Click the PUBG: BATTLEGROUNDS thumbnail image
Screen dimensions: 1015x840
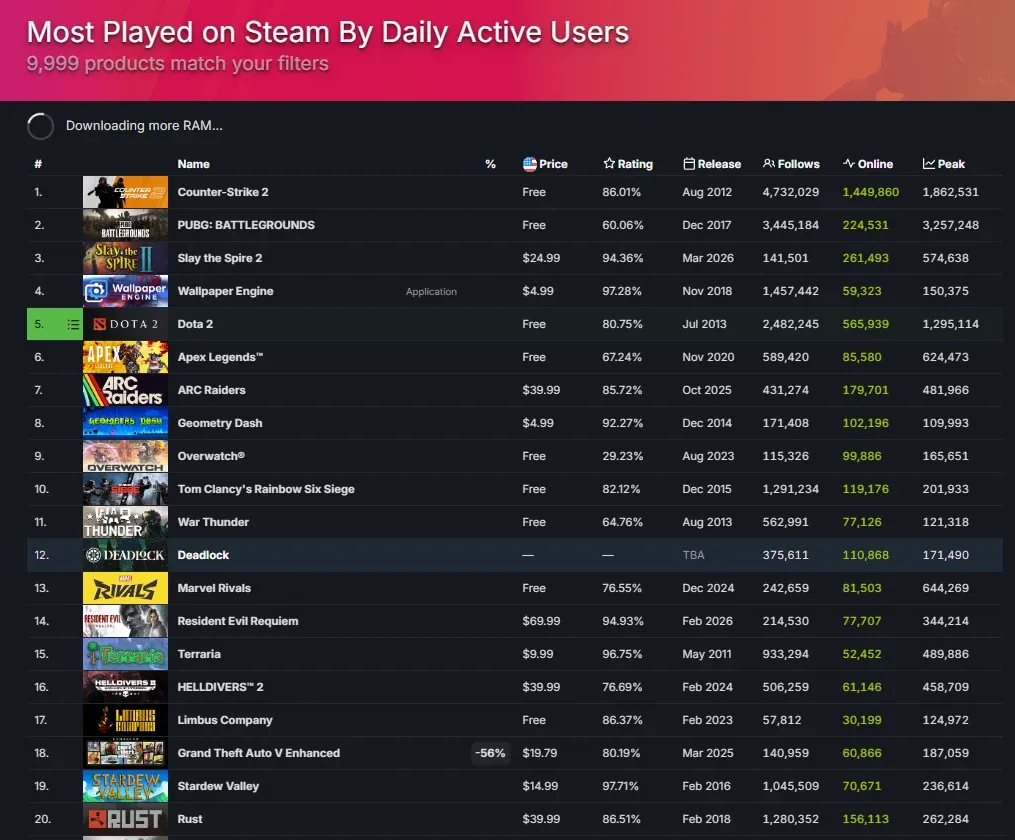pyautogui.click(x=125, y=225)
